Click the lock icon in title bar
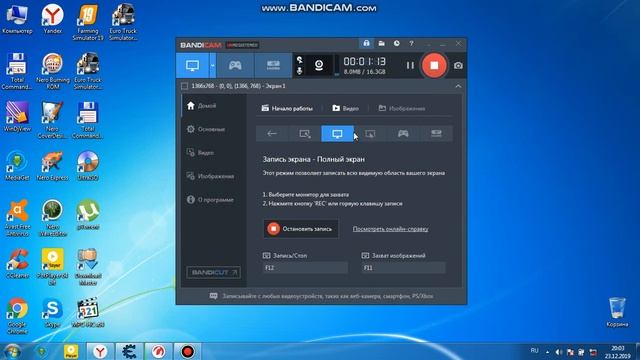The height and width of the screenshot is (360, 640). (366, 43)
